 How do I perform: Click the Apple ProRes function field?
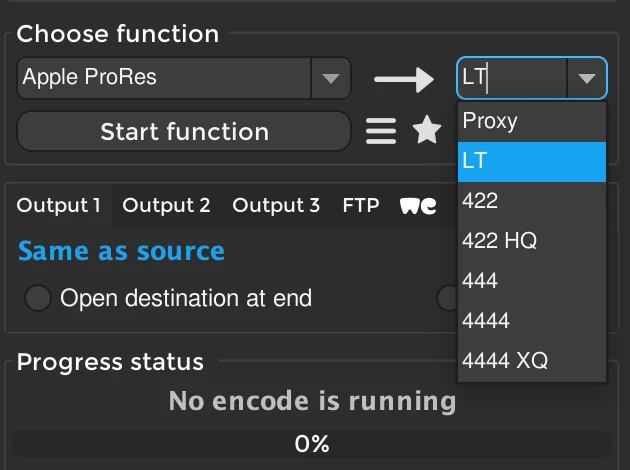[164, 78]
